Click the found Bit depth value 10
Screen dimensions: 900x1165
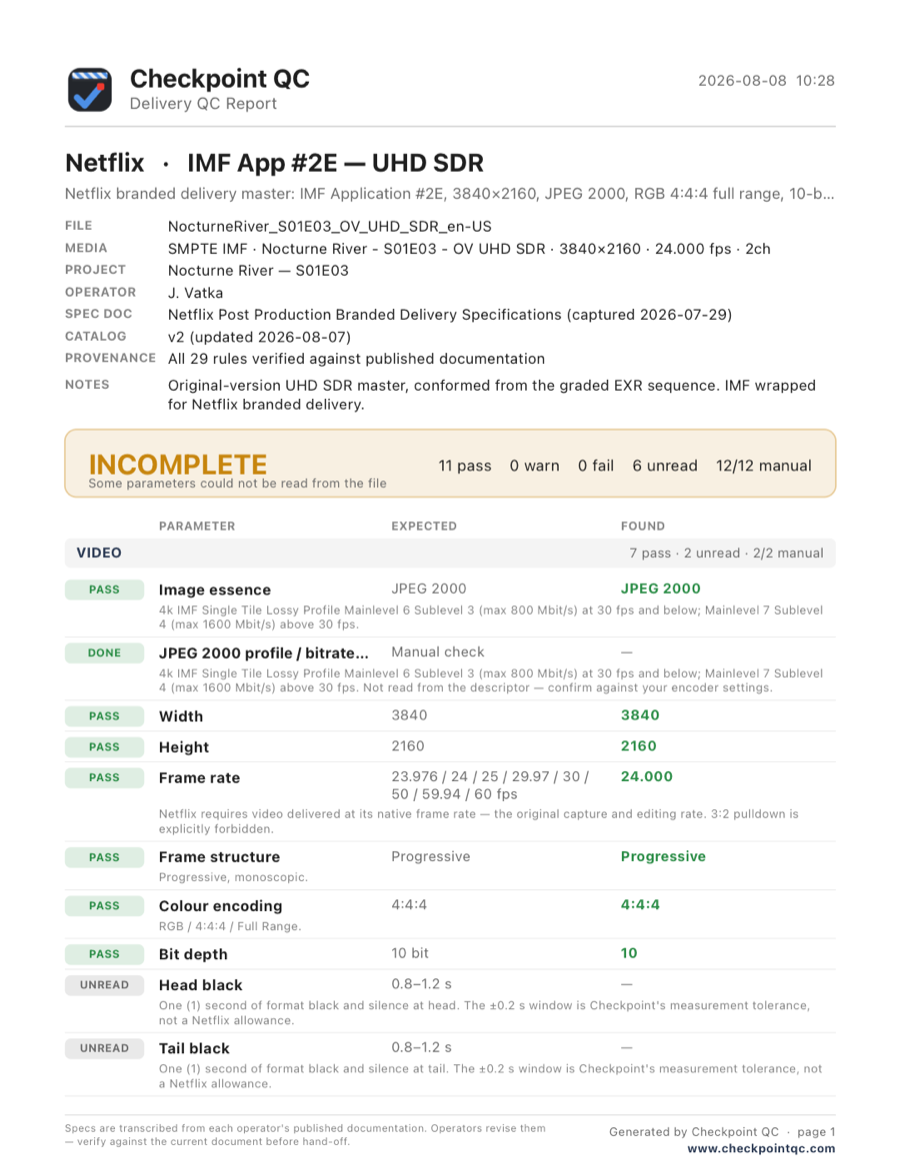point(629,953)
